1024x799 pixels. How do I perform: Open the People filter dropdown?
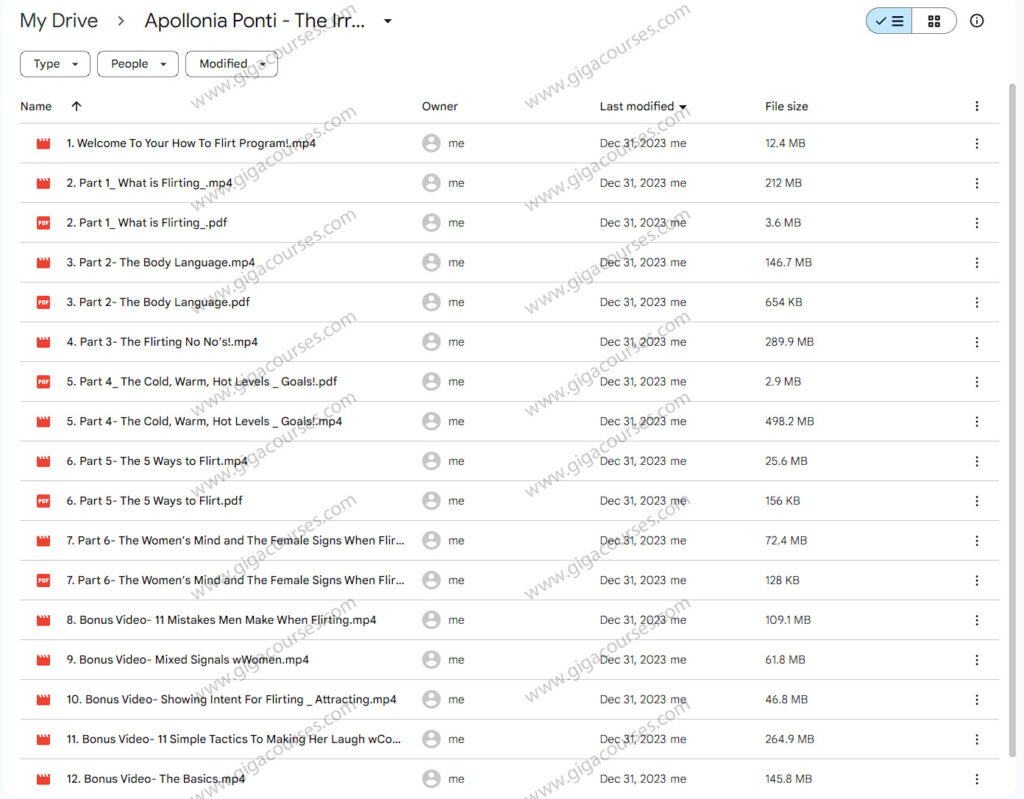[138, 64]
